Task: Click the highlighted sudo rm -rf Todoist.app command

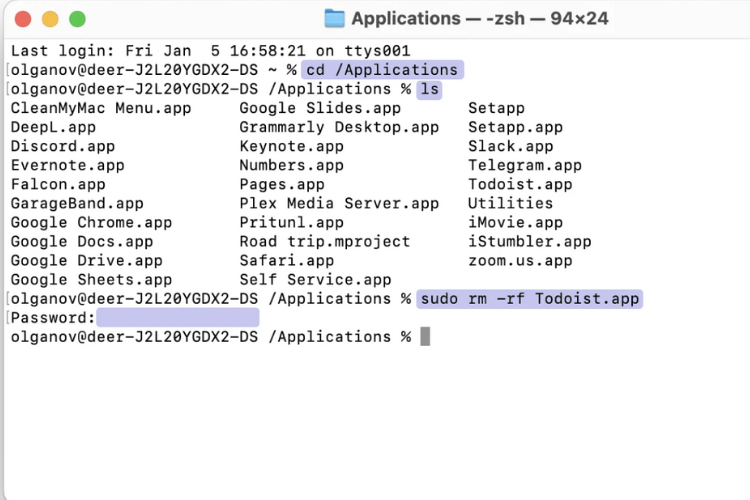Action: (529, 299)
